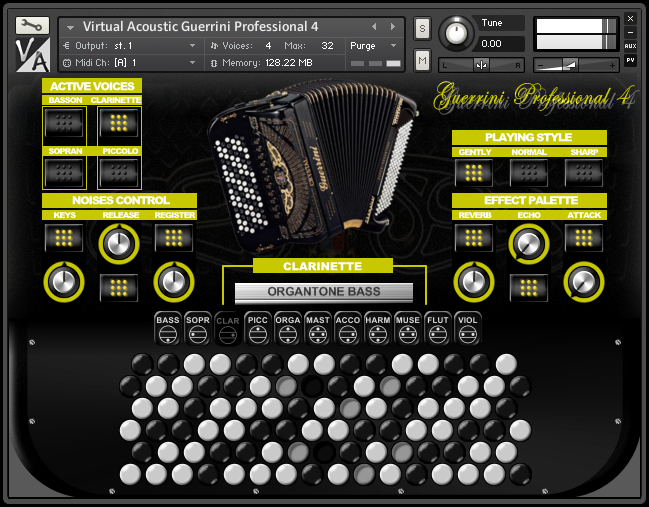Toggle the SOPRAN voice

(x=64, y=173)
